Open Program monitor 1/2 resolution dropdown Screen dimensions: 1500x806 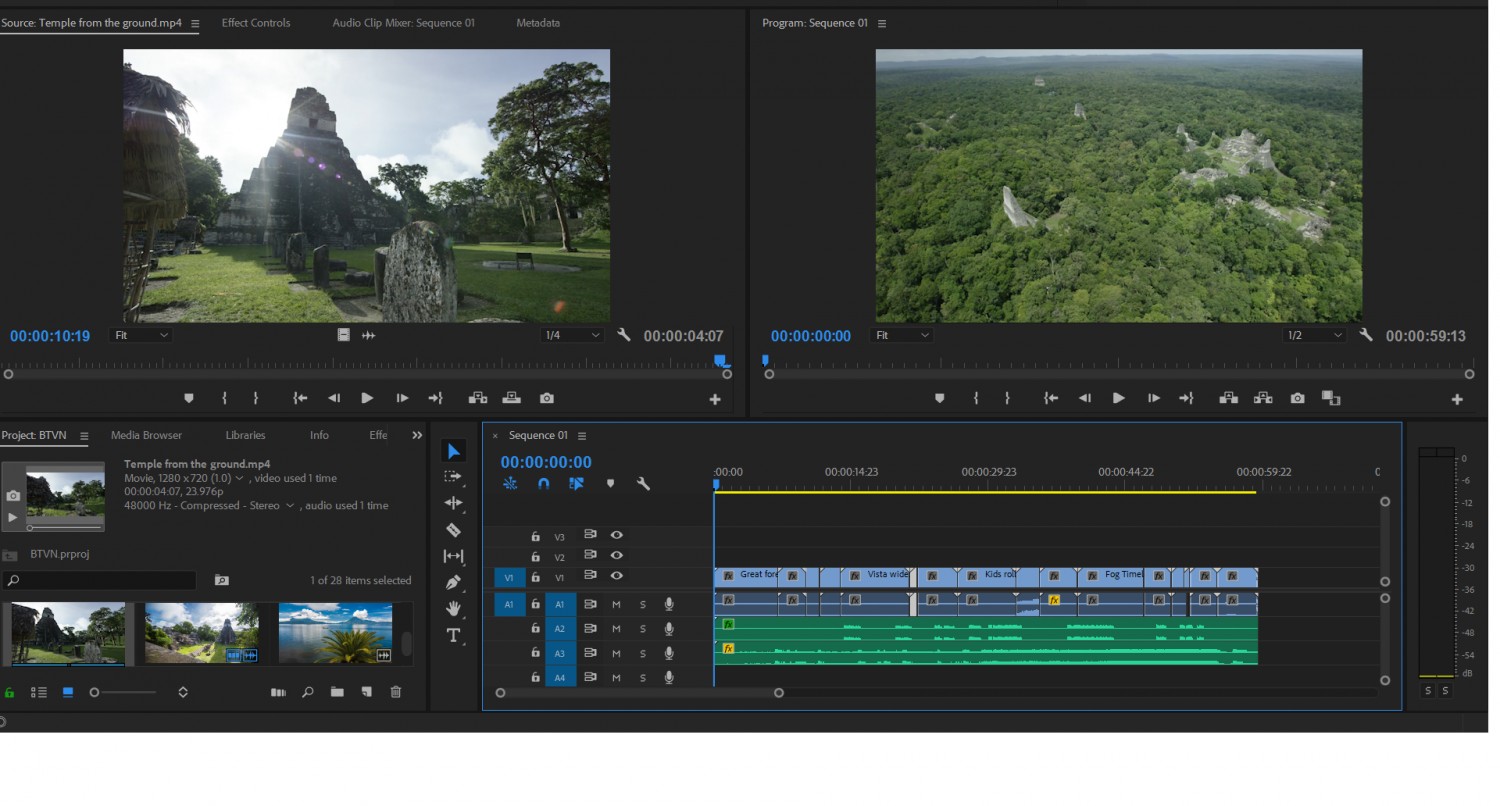(x=1314, y=335)
